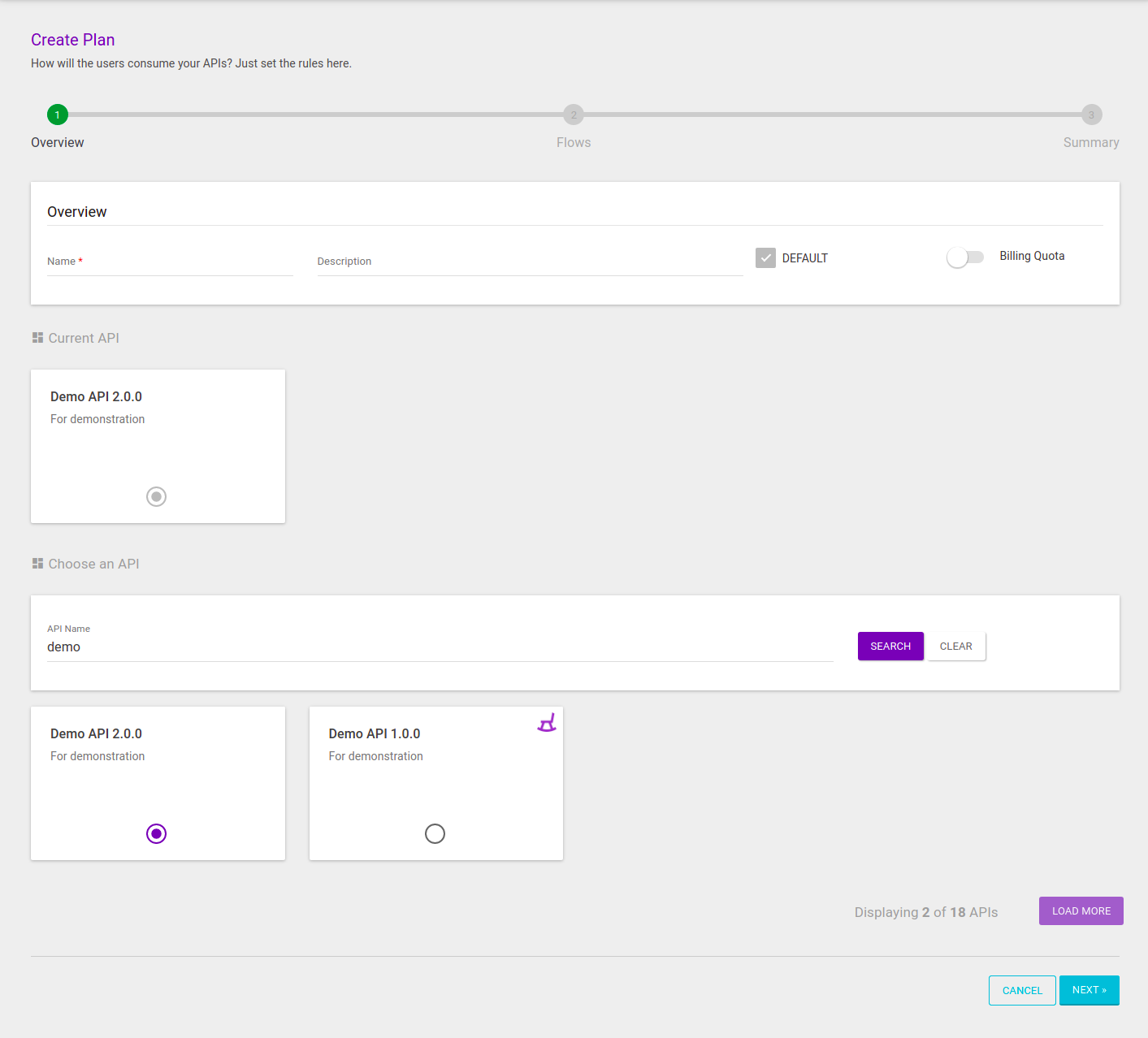Image resolution: width=1148 pixels, height=1038 pixels.
Task: Click LOAD MORE to show more APIs
Action: 1081,911
